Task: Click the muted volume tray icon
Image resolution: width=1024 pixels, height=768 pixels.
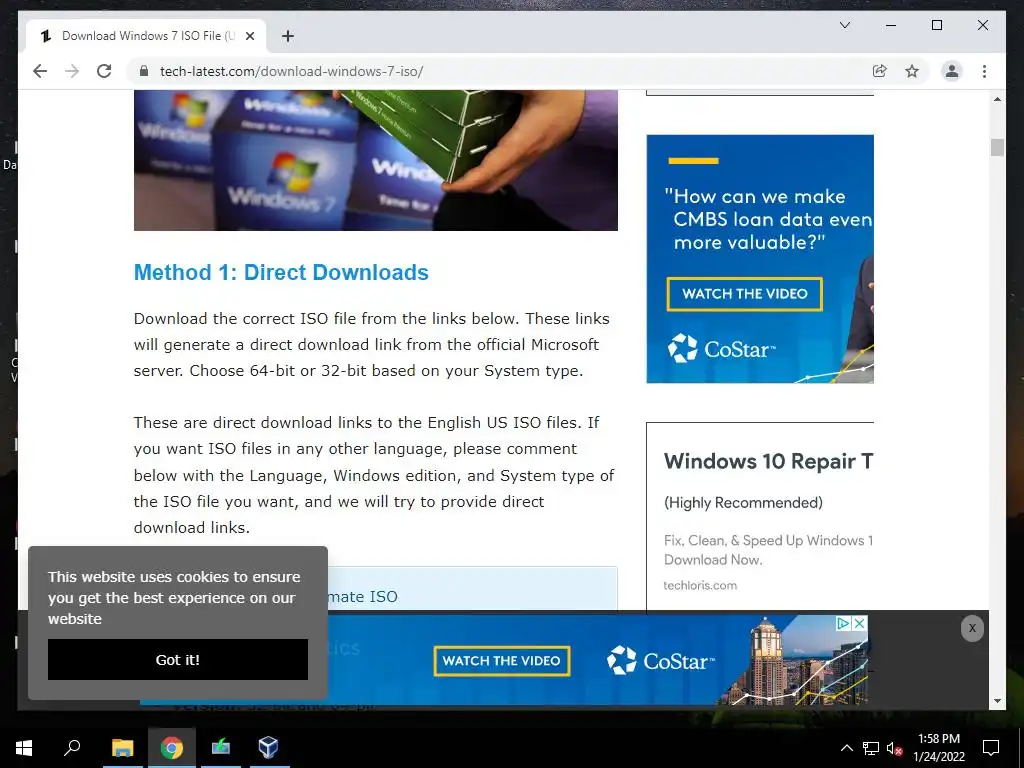Action: pyautogui.click(x=894, y=748)
